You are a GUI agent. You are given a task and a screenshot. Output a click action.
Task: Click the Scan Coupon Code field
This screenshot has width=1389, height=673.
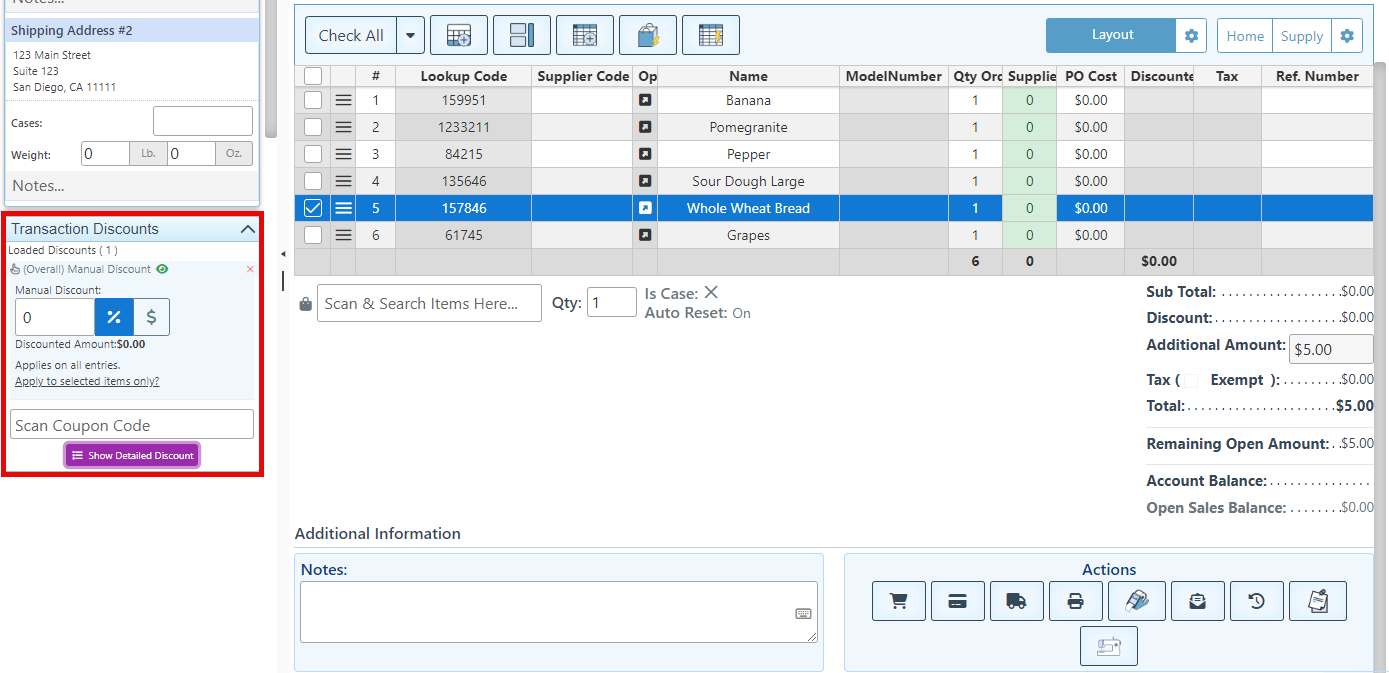pyautogui.click(x=132, y=425)
